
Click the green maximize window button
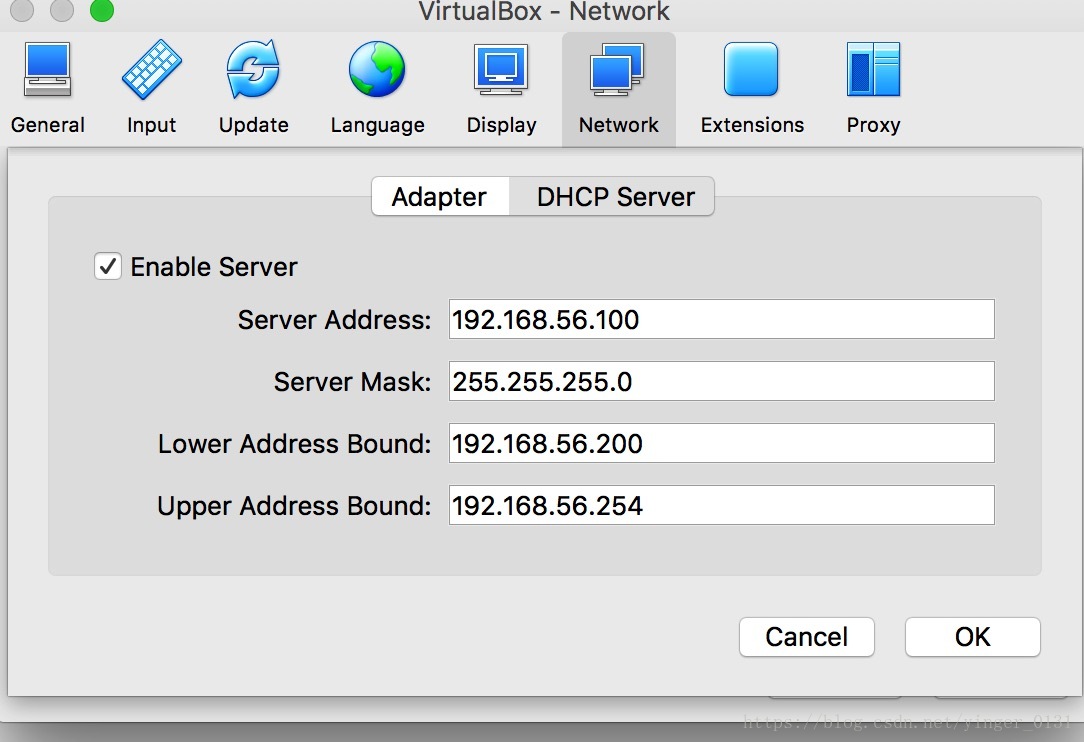[x=102, y=10]
